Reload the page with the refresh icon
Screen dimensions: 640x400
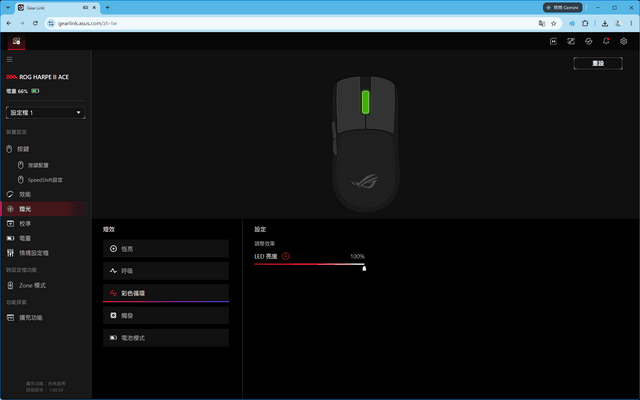point(35,23)
